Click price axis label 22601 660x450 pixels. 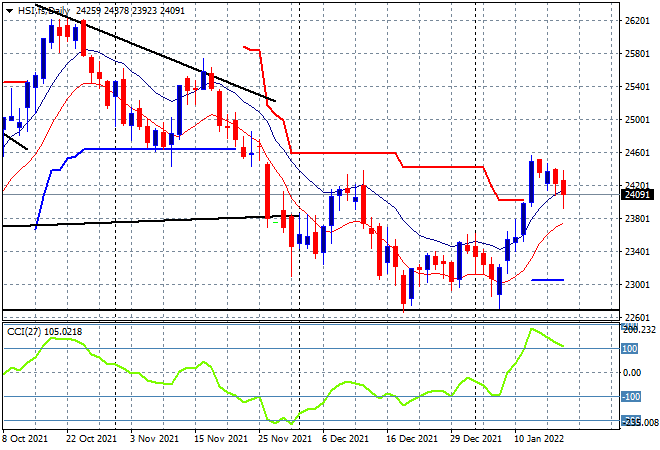point(637,318)
